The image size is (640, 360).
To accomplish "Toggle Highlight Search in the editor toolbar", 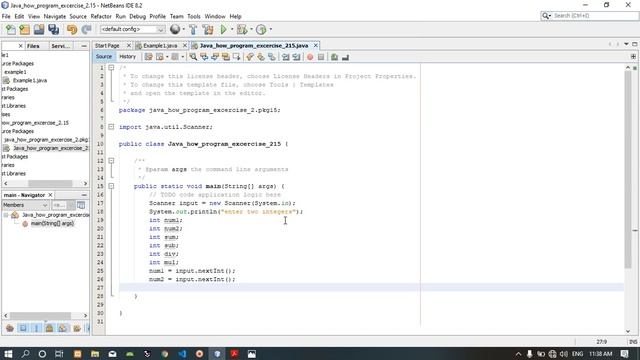I will pyautogui.click(x=226, y=57).
